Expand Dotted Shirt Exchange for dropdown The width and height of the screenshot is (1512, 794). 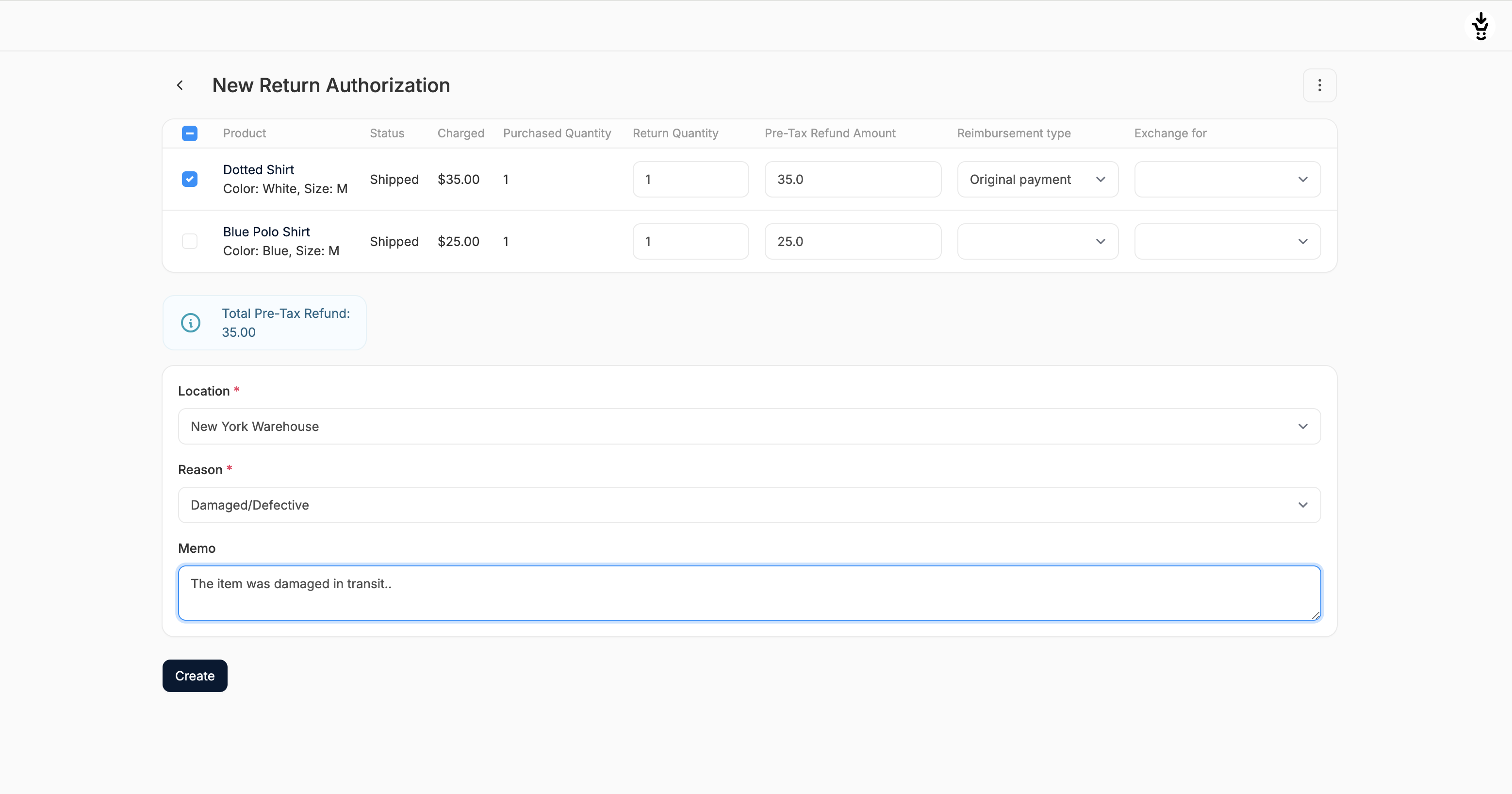coord(1227,180)
